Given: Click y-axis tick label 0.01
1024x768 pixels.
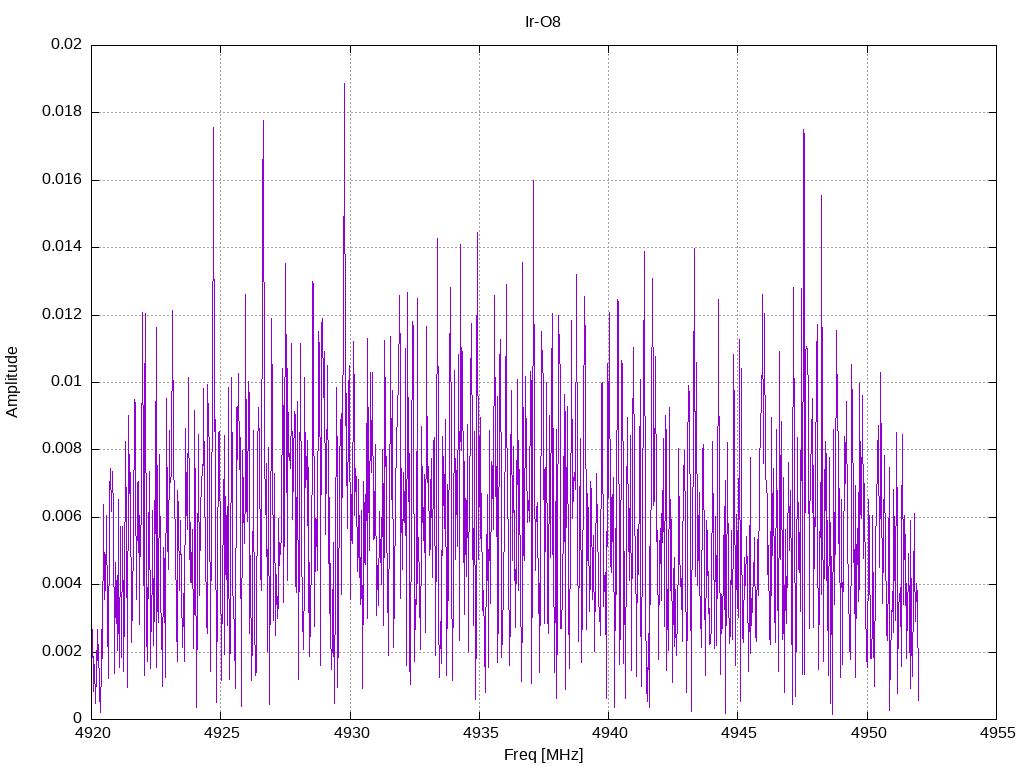Looking at the screenshot, I should 67,381.
